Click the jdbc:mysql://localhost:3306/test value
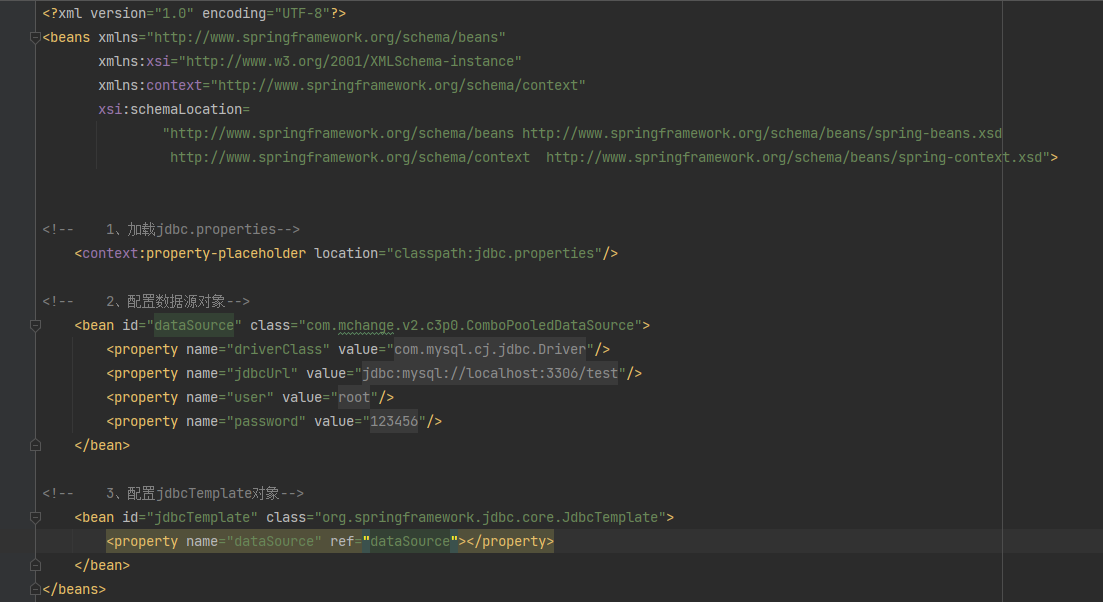The image size is (1103, 602). [490, 373]
